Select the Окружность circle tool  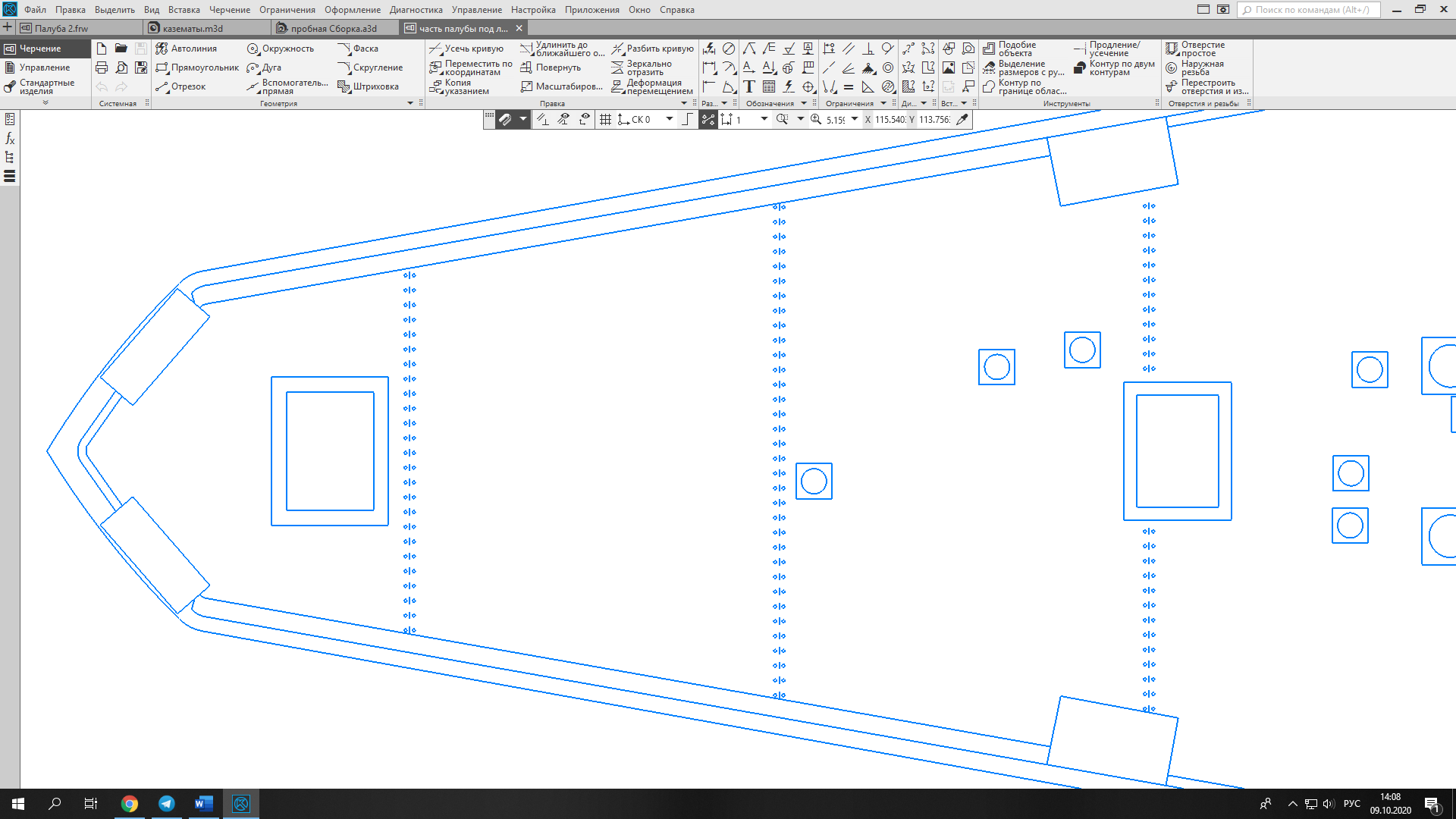pyautogui.click(x=281, y=49)
